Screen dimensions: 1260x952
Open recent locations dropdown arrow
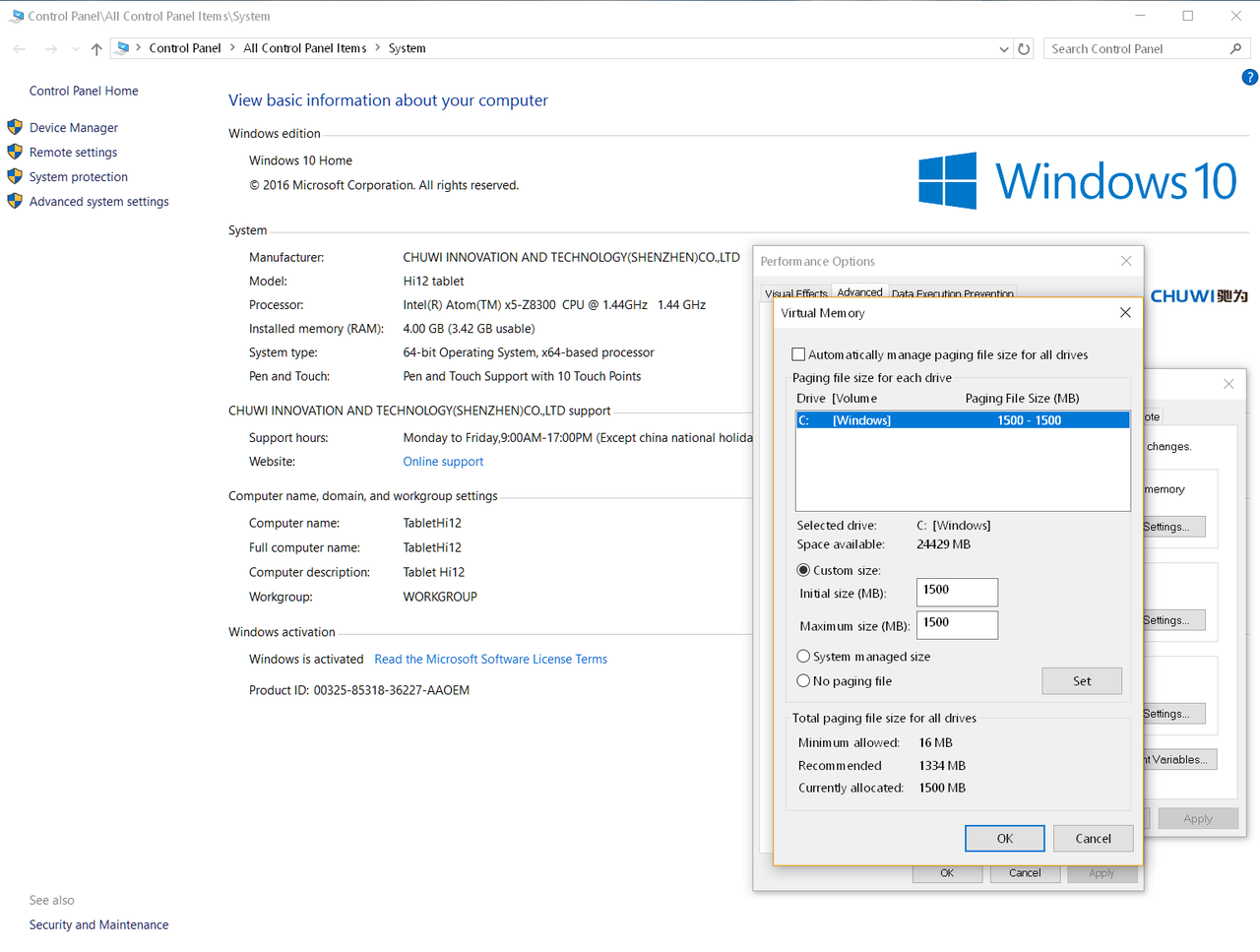pyautogui.click(x=76, y=49)
